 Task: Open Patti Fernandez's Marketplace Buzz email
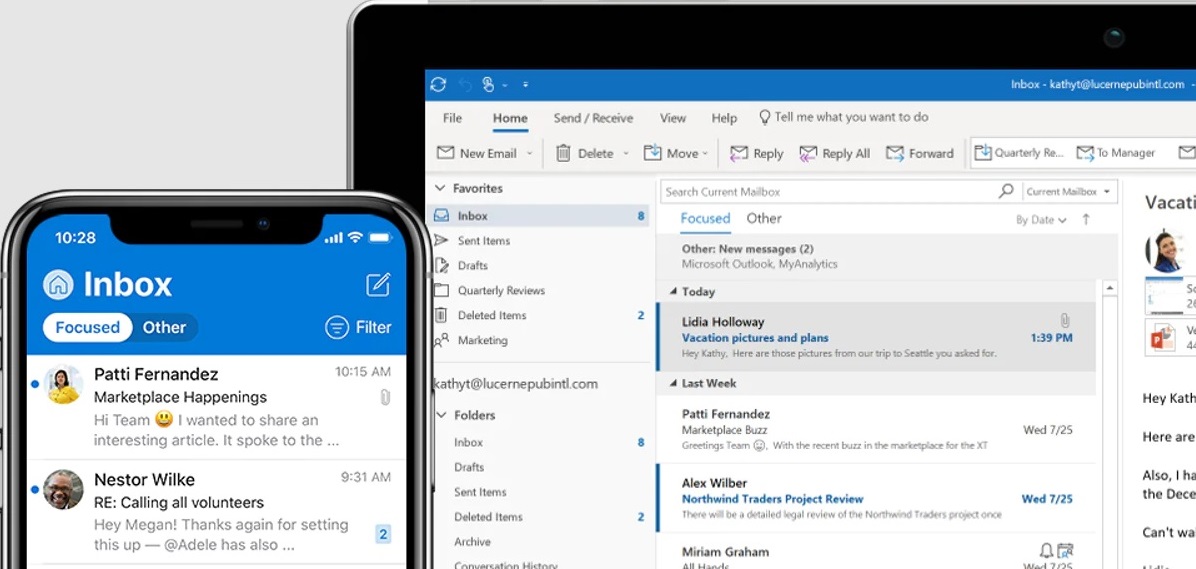(x=876, y=429)
